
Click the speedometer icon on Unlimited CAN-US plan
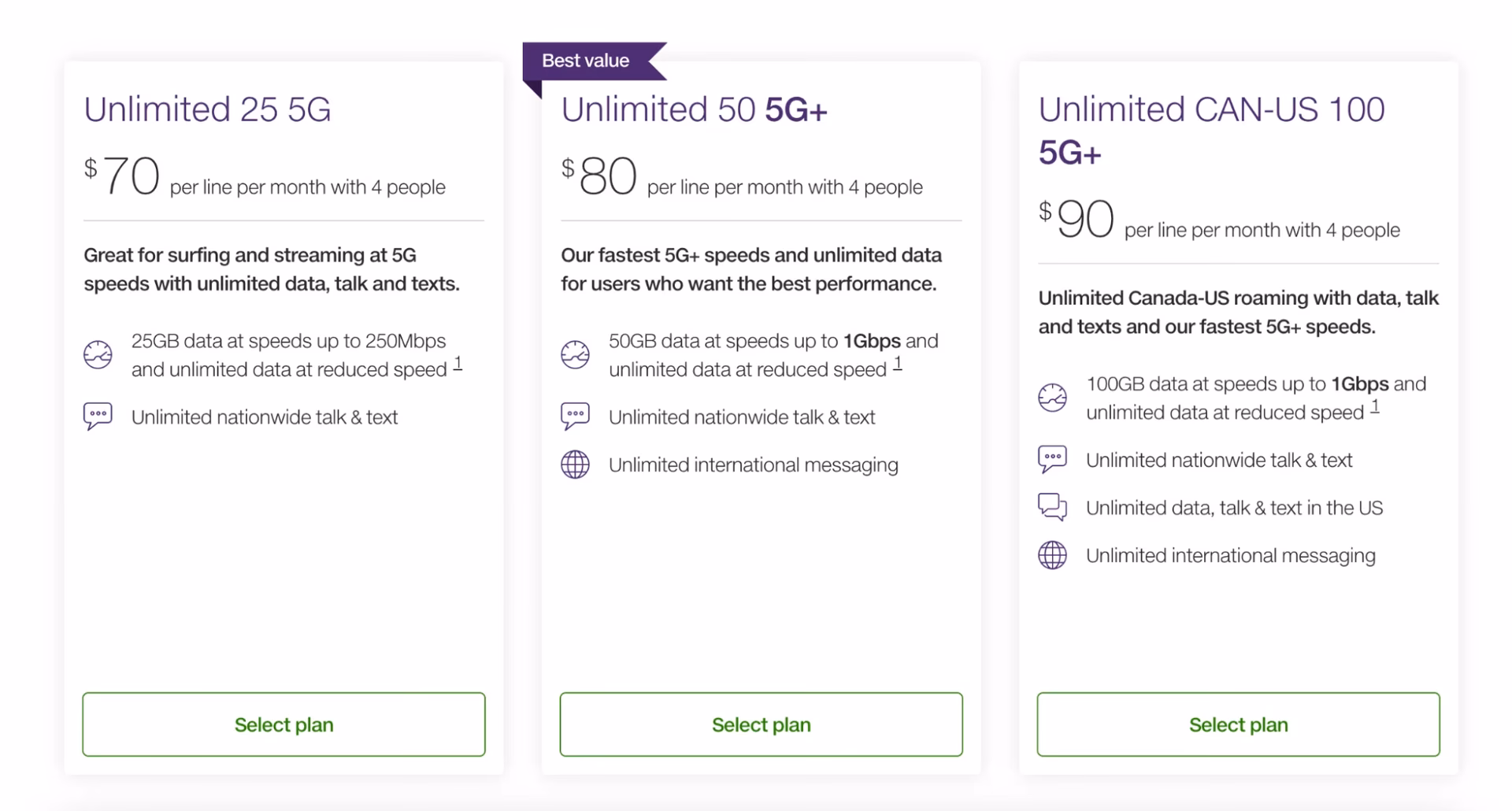(x=1053, y=398)
